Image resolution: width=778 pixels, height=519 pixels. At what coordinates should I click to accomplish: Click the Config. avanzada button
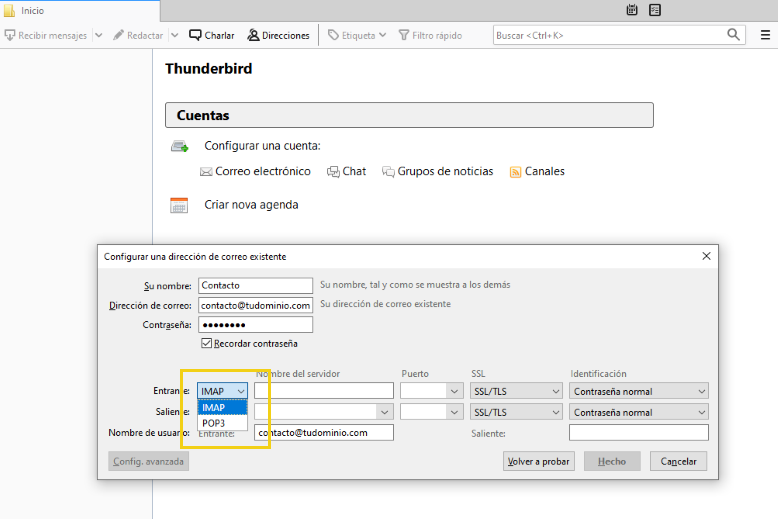point(148,461)
